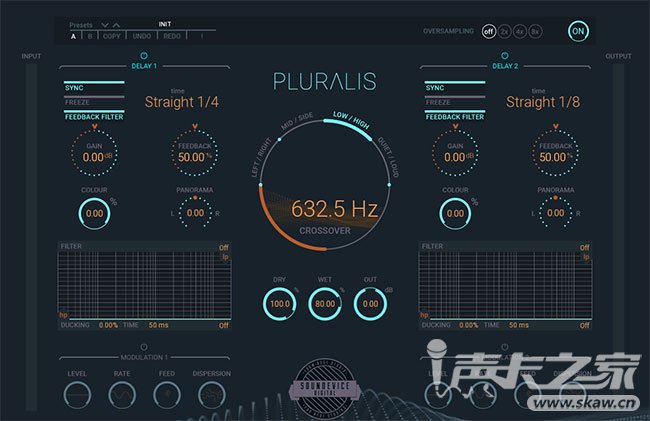Click Delay 1 filter graph display
The height and width of the screenshot is (421, 650).
[144, 285]
